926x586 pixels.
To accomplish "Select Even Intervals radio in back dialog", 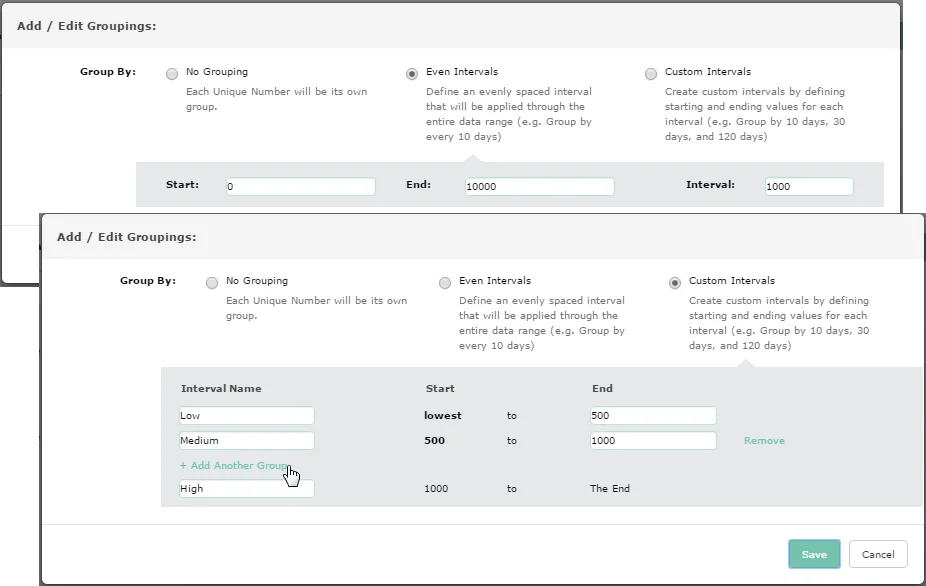I will coord(412,74).
